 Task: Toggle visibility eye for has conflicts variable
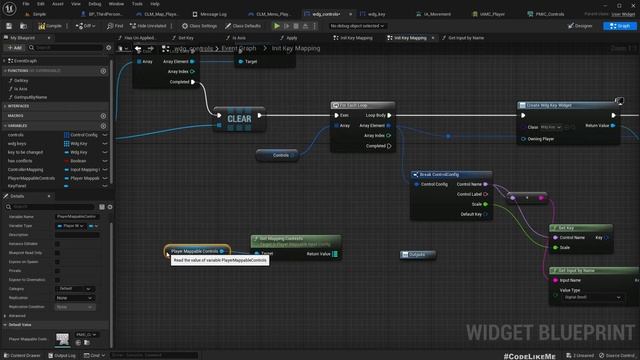(x=105, y=161)
